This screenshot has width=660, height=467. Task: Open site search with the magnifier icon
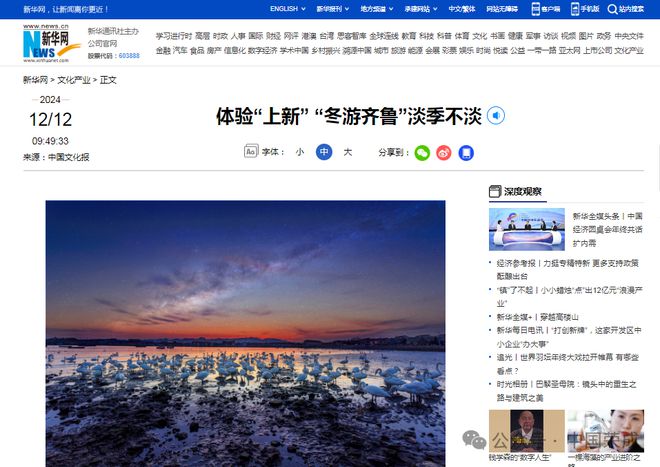(612, 9)
